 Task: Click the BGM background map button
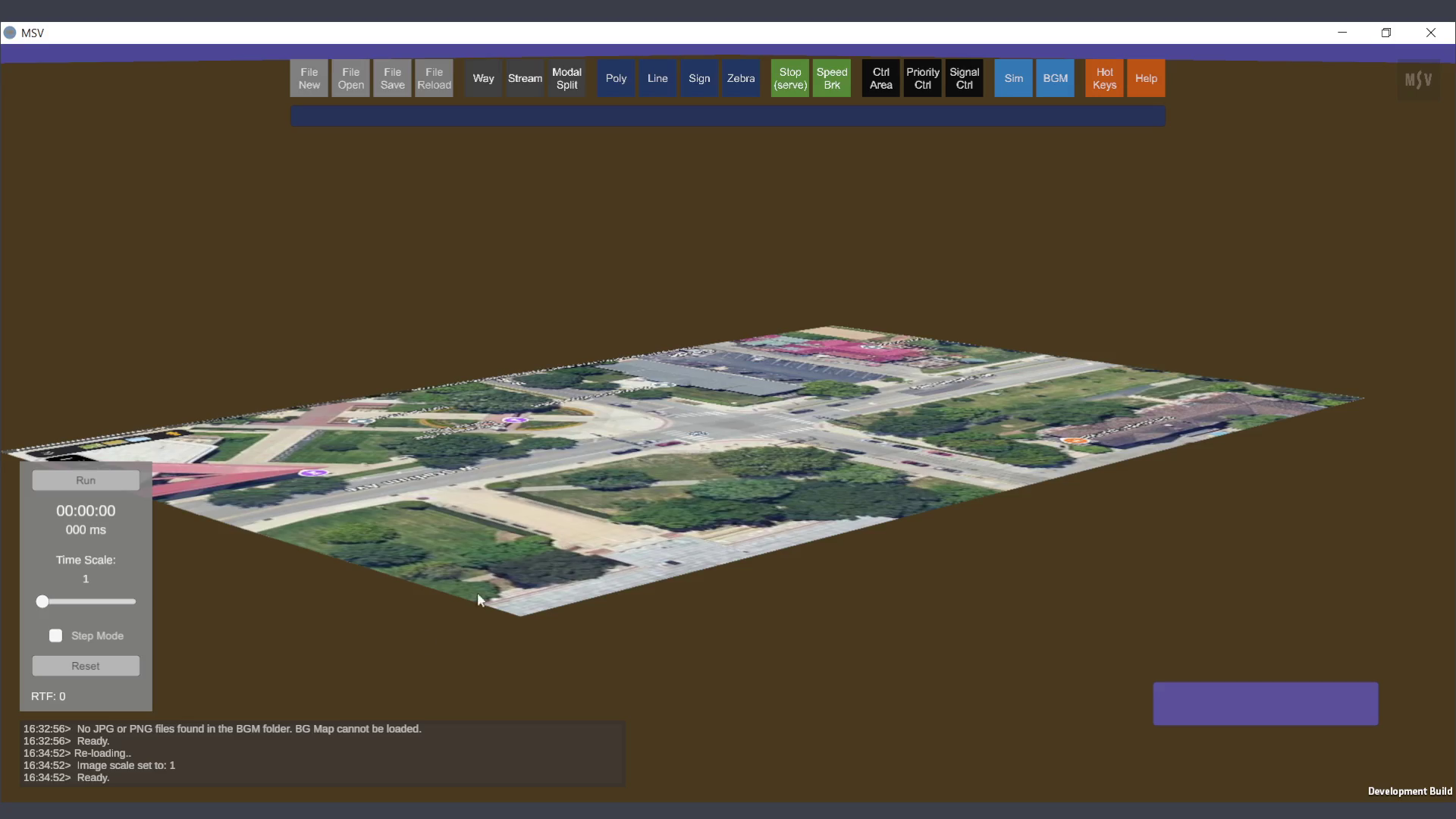[x=1056, y=78]
